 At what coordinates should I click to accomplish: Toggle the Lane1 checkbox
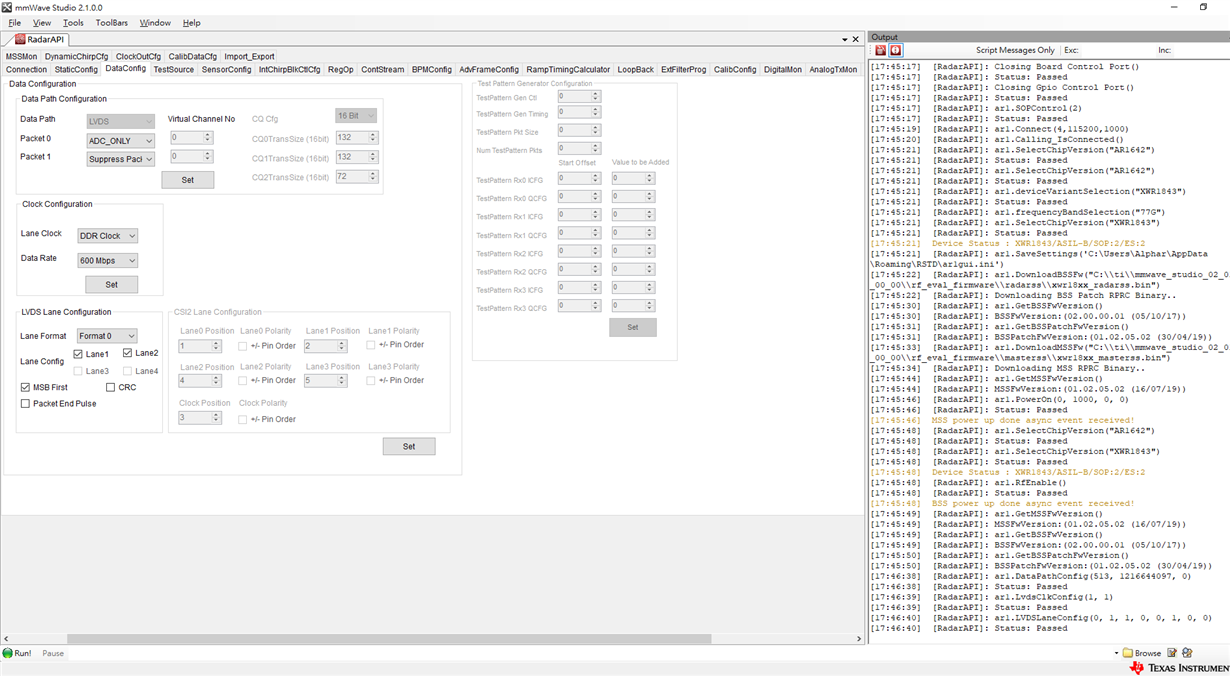point(79,354)
